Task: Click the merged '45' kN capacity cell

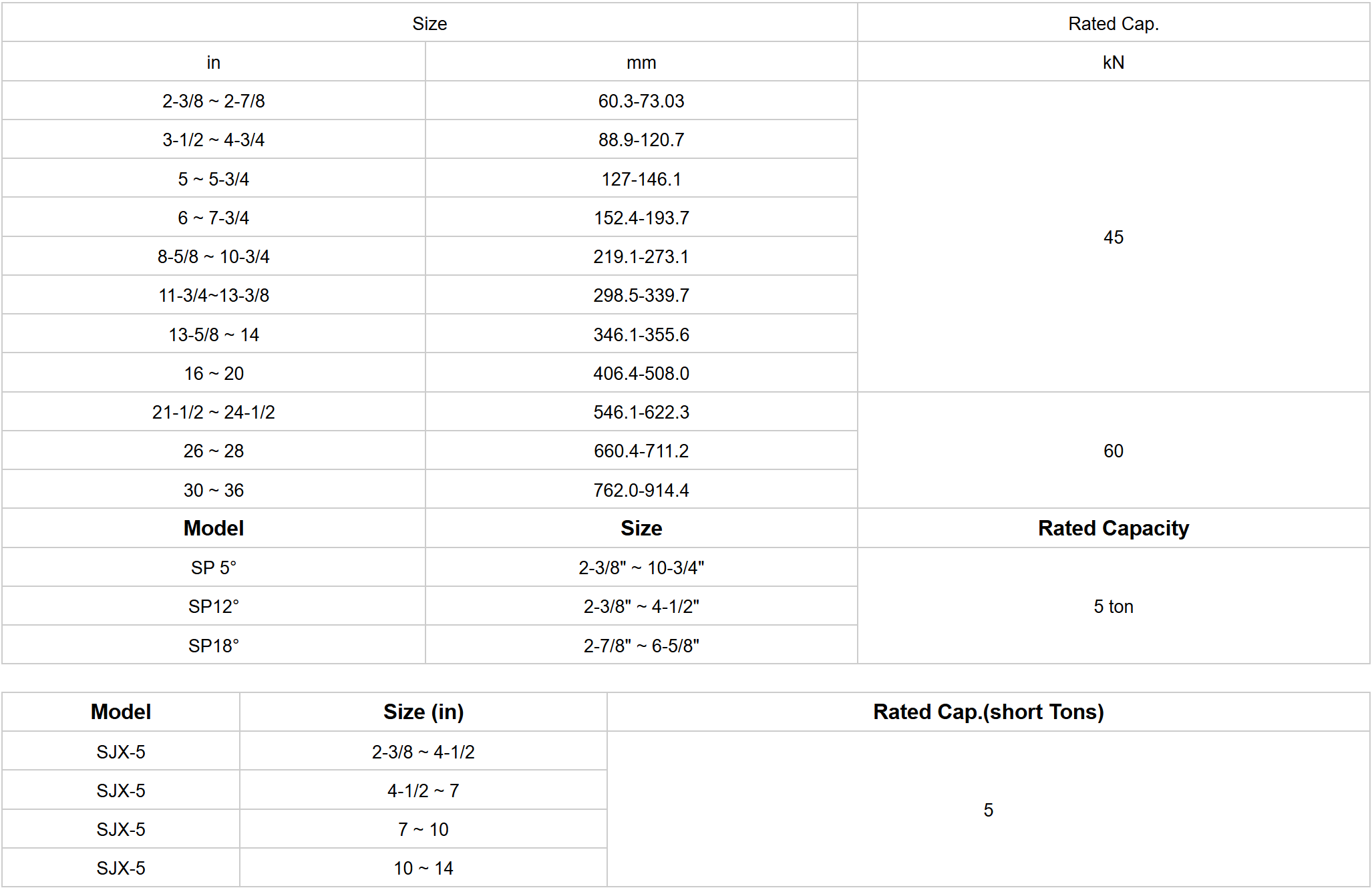Action: pos(1113,237)
